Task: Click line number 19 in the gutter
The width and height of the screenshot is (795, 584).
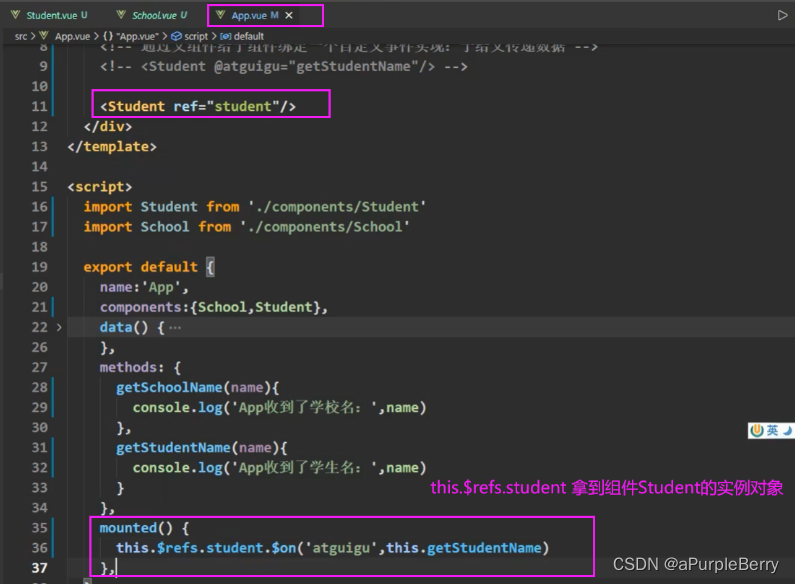Action: [x=39, y=267]
